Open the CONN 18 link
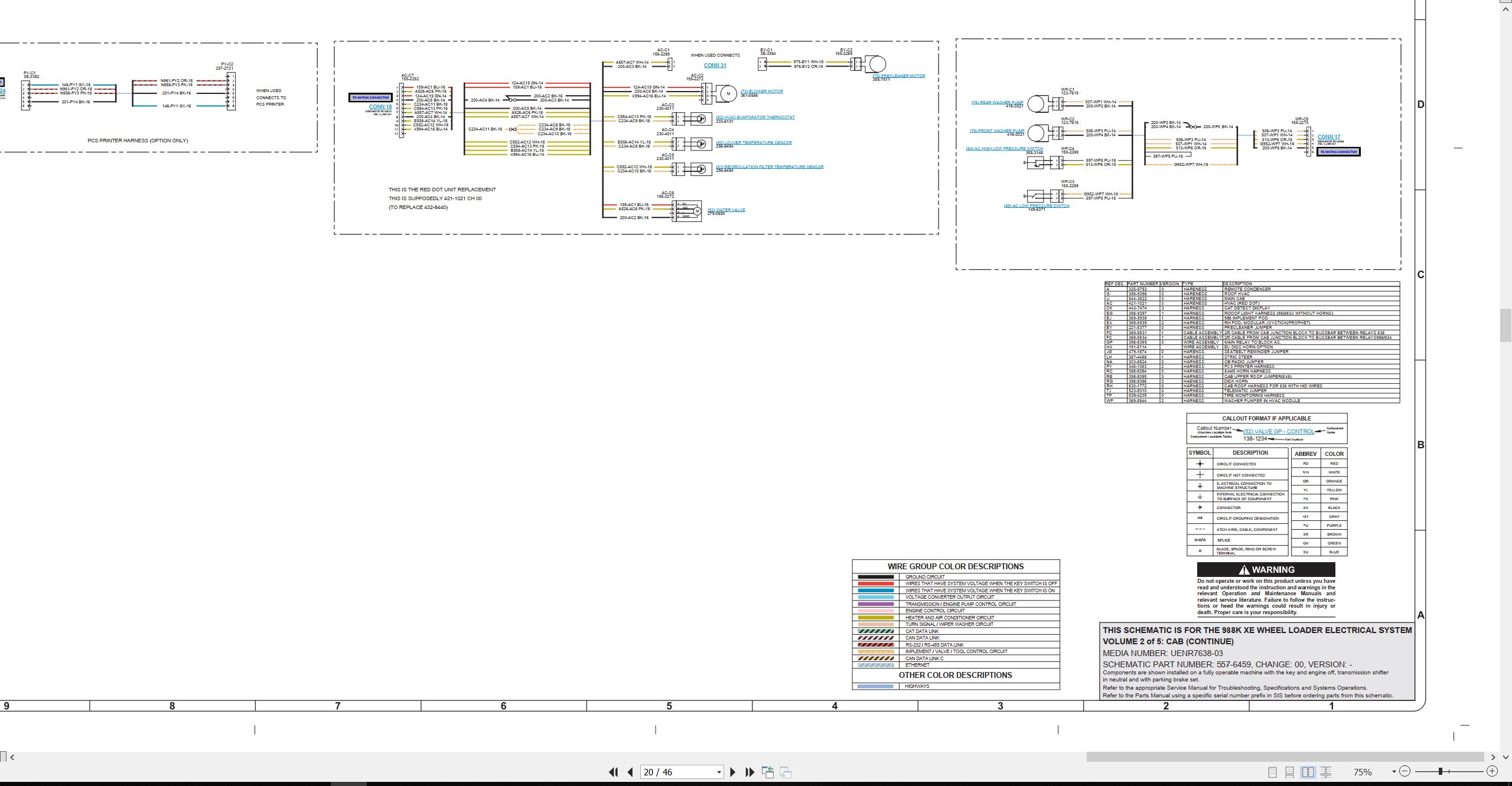Image resolution: width=1512 pixels, height=786 pixels. (x=380, y=107)
